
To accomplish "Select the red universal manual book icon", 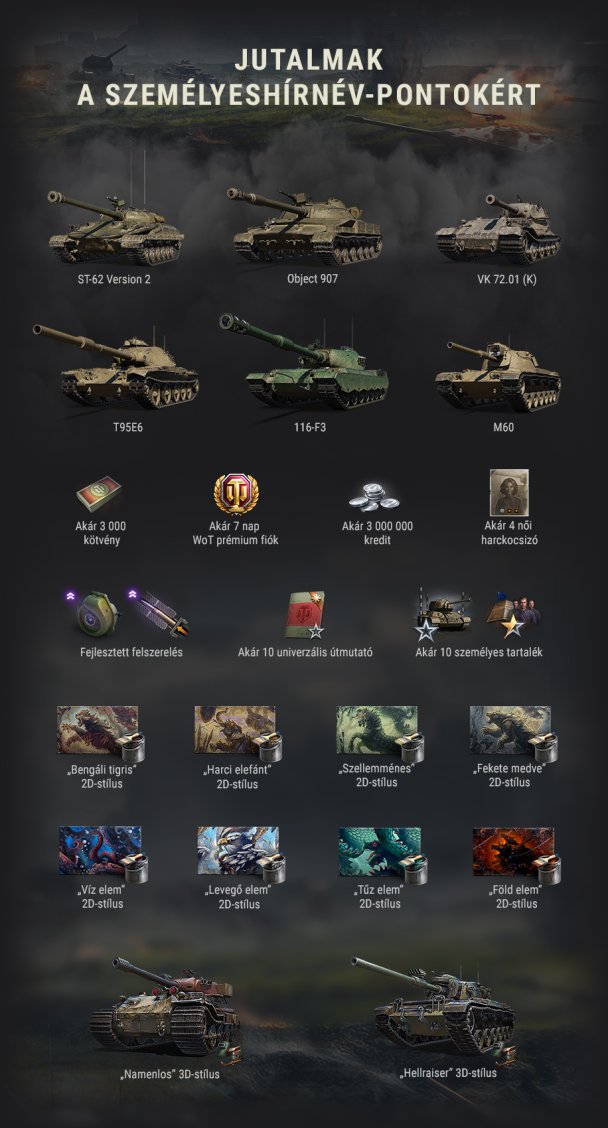I will click(x=305, y=615).
